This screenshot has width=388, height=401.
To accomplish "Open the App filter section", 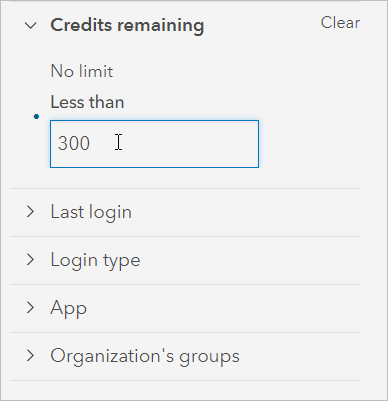I will click(x=185, y=308).
